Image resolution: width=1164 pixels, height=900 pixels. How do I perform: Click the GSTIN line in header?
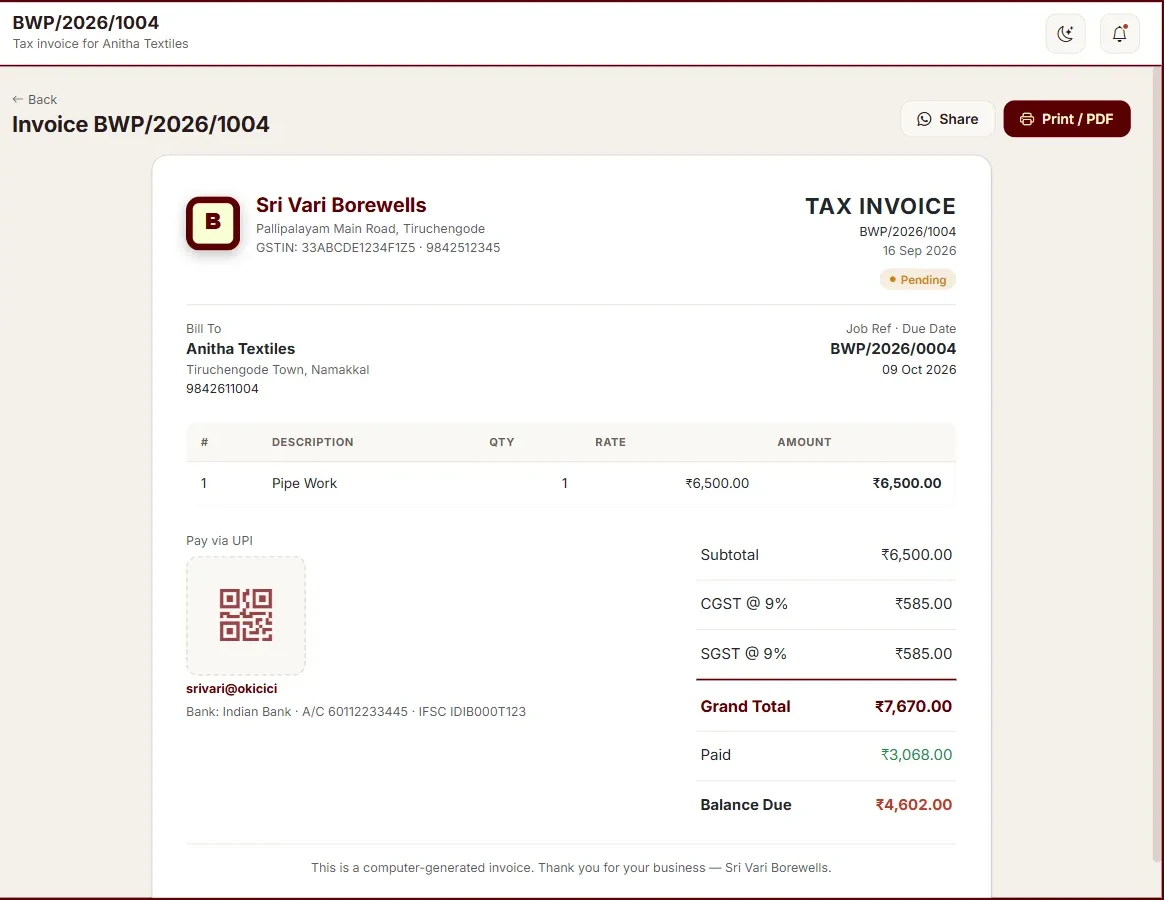(378, 247)
